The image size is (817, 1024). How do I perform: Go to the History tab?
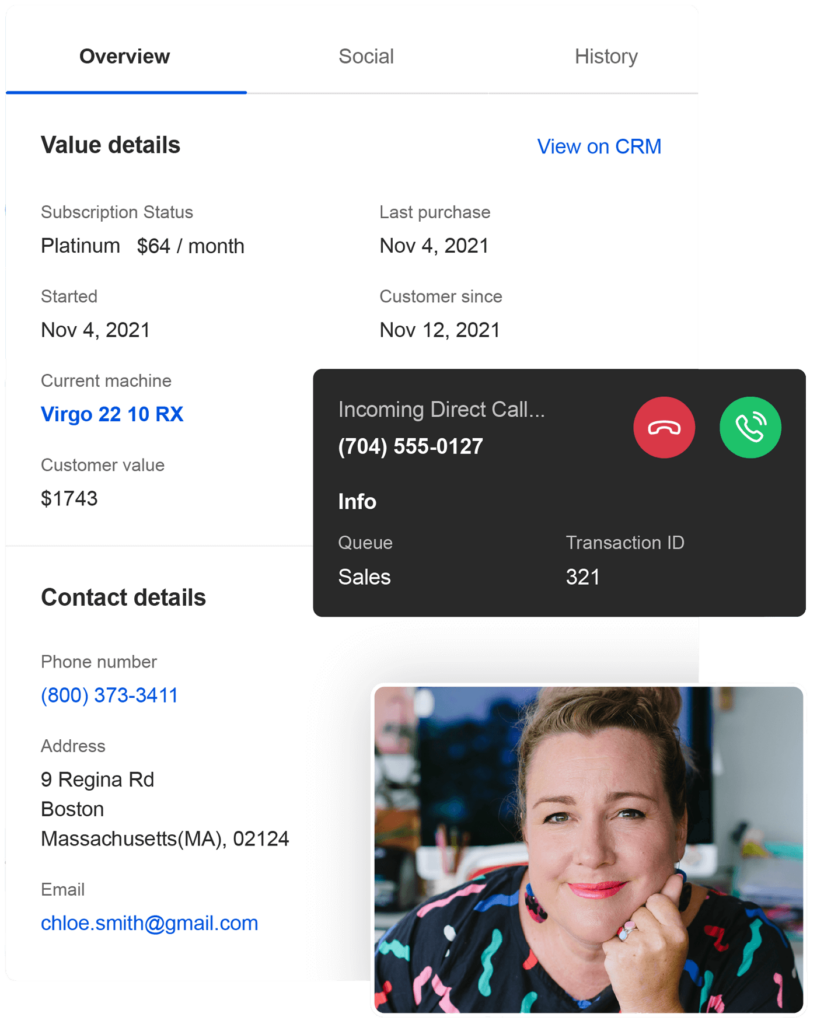pyautogui.click(x=605, y=56)
